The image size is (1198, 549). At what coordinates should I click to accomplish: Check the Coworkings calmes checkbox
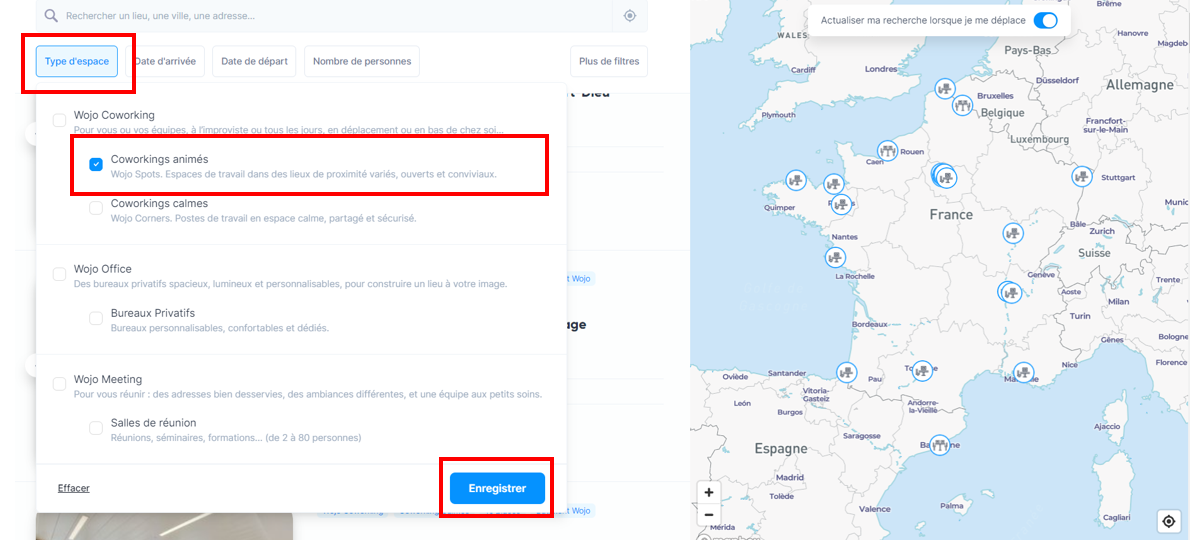tap(96, 209)
